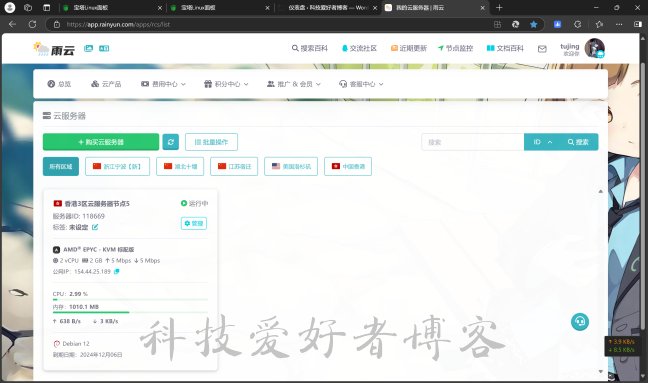The width and height of the screenshot is (648, 383).
Task: Click the green 购买云服务器 button
Action: click(101, 142)
